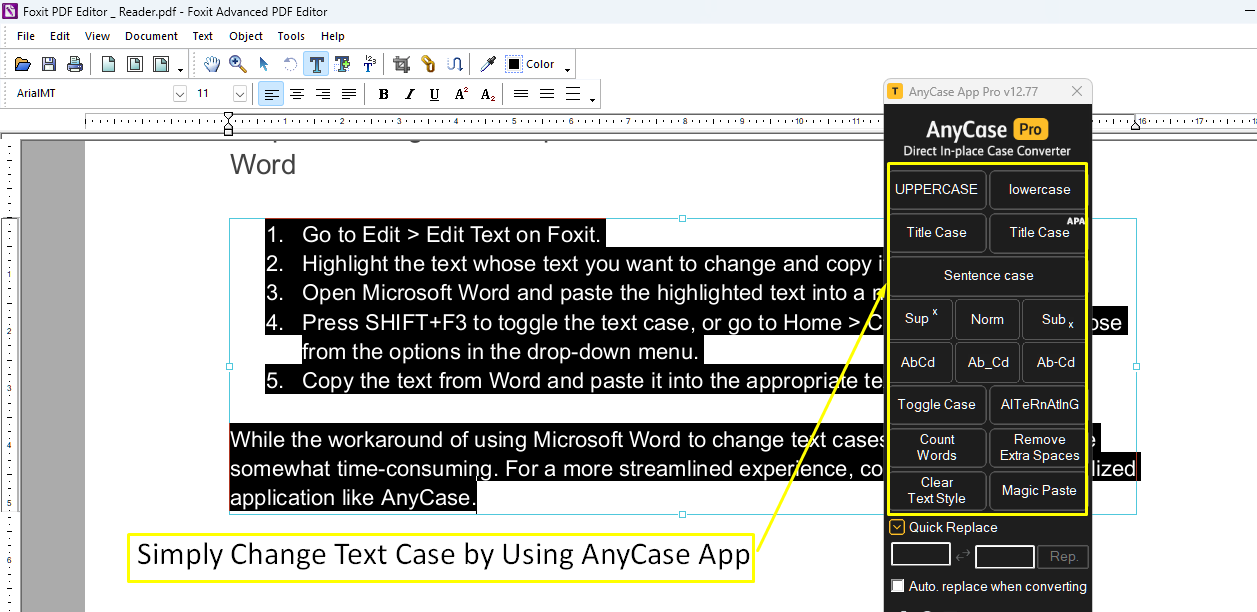Click the Count Words button
The height and width of the screenshot is (612, 1257).
937,447
